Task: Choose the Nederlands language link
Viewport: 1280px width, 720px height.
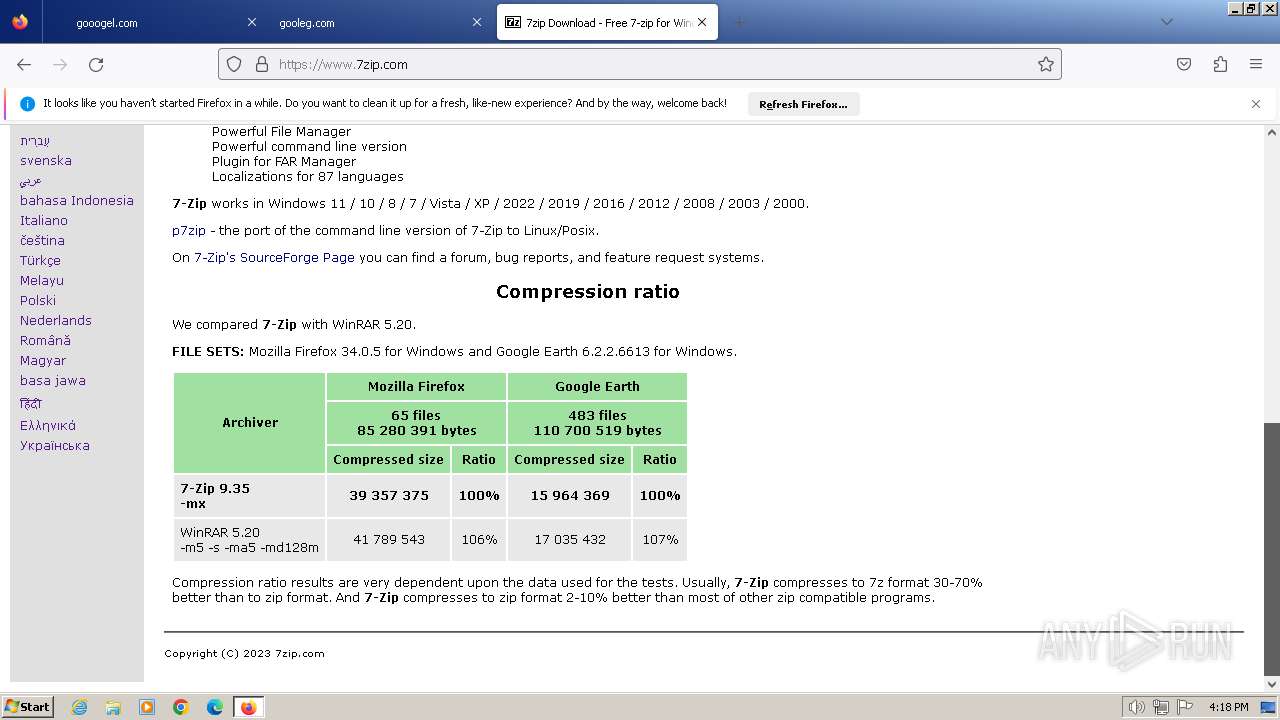Action: [56, 320]
